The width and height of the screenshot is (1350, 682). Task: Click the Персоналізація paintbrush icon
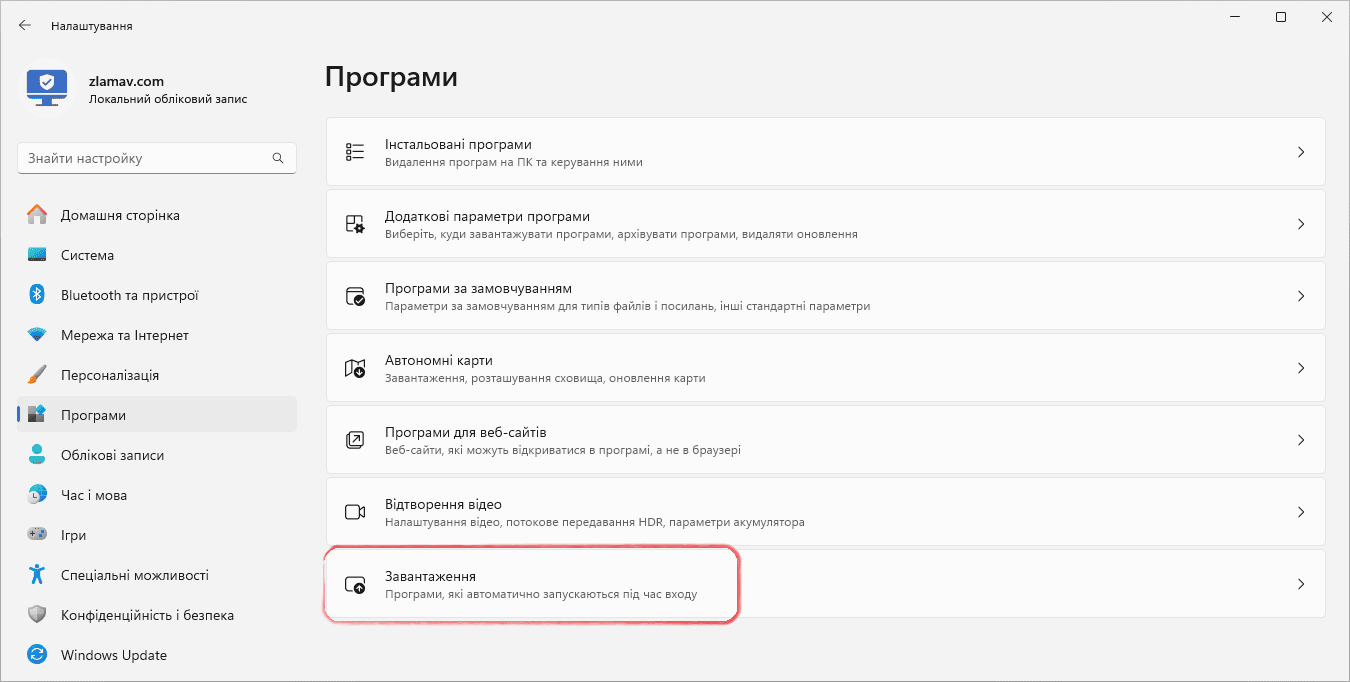coord(37,375)
